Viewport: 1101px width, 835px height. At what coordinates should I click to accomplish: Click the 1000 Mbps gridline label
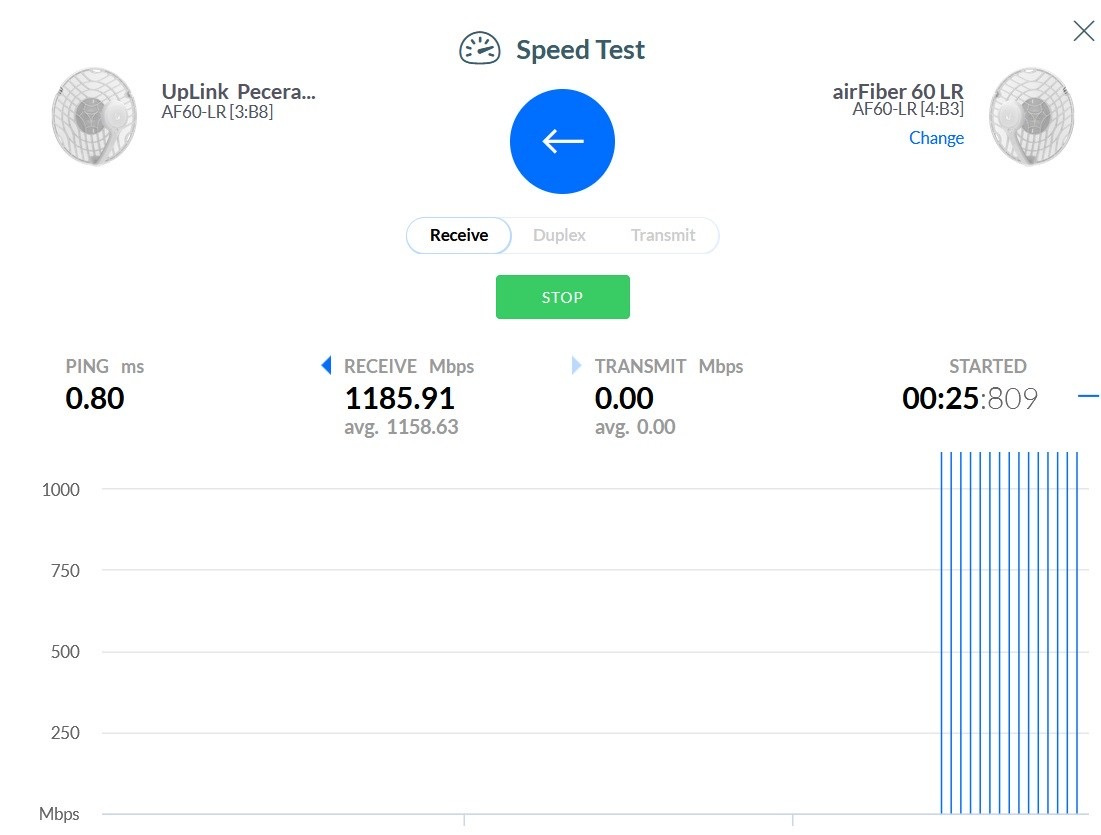point(61,490)
